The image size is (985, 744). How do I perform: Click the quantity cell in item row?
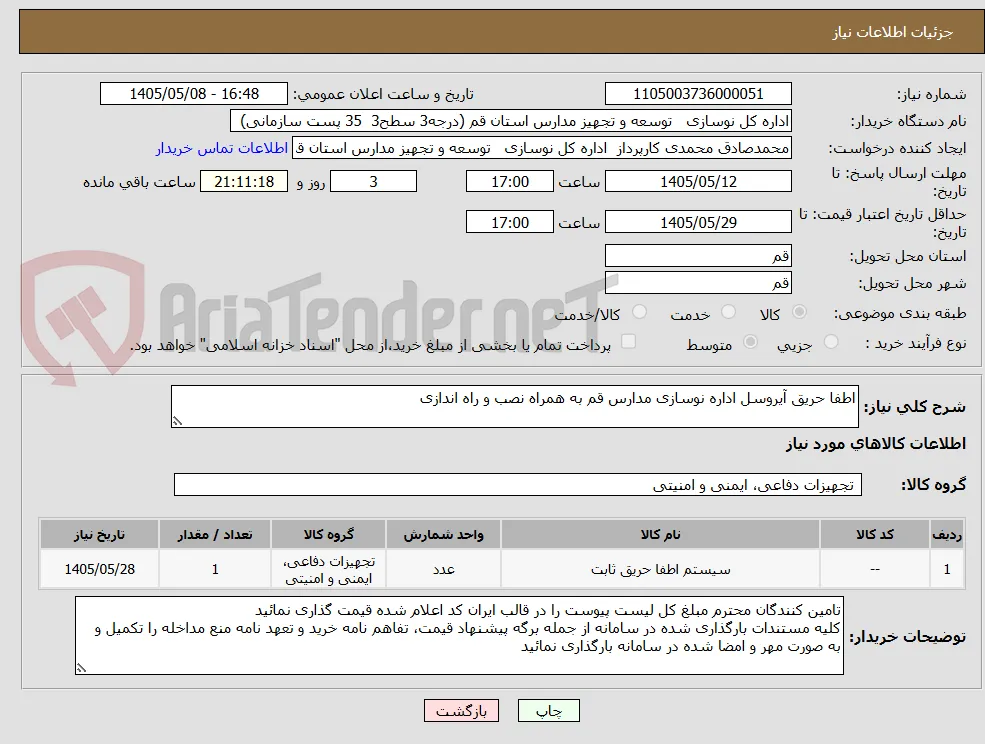[215, 569]
